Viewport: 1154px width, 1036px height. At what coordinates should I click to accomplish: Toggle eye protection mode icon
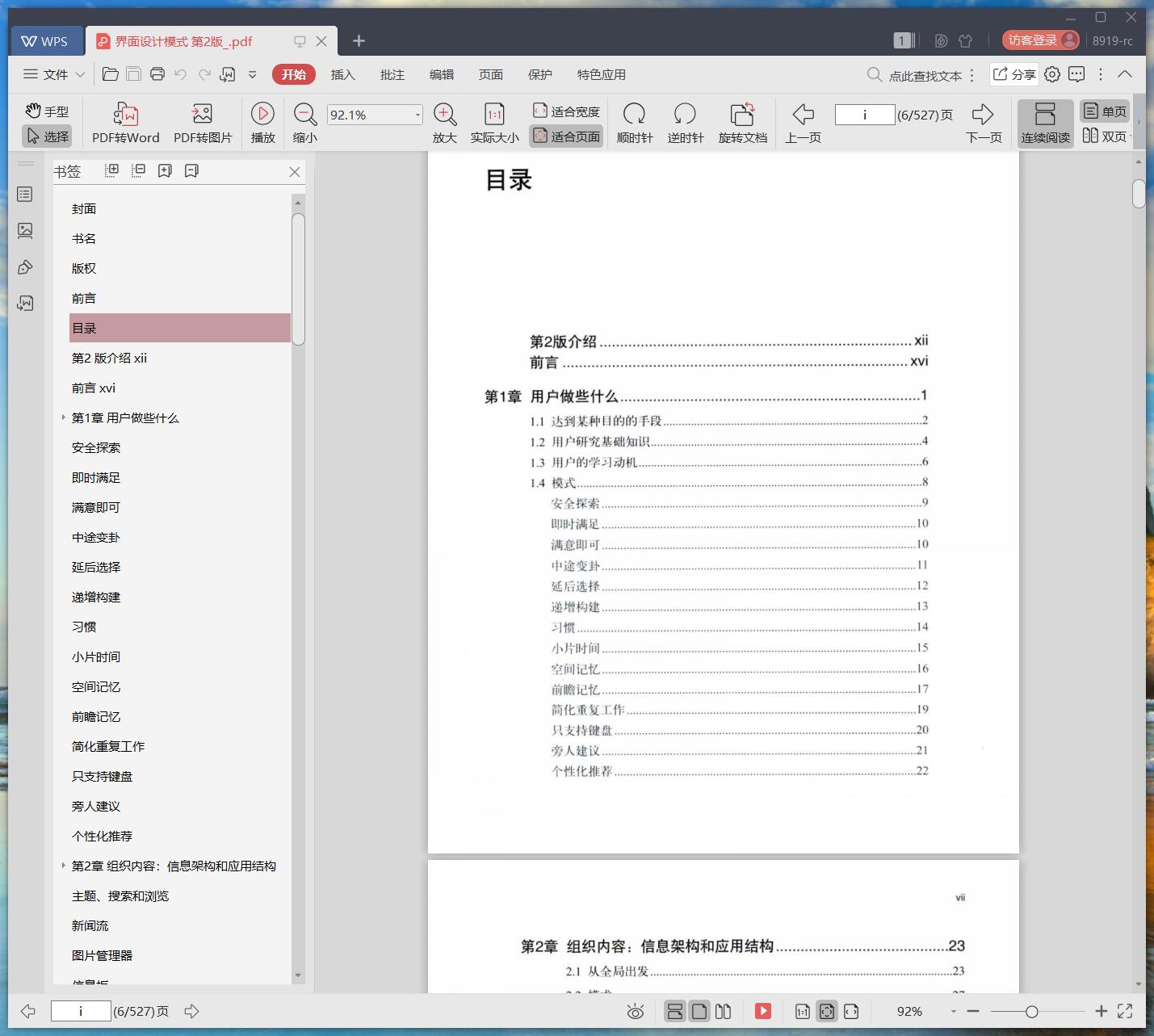pos(636,1012)
